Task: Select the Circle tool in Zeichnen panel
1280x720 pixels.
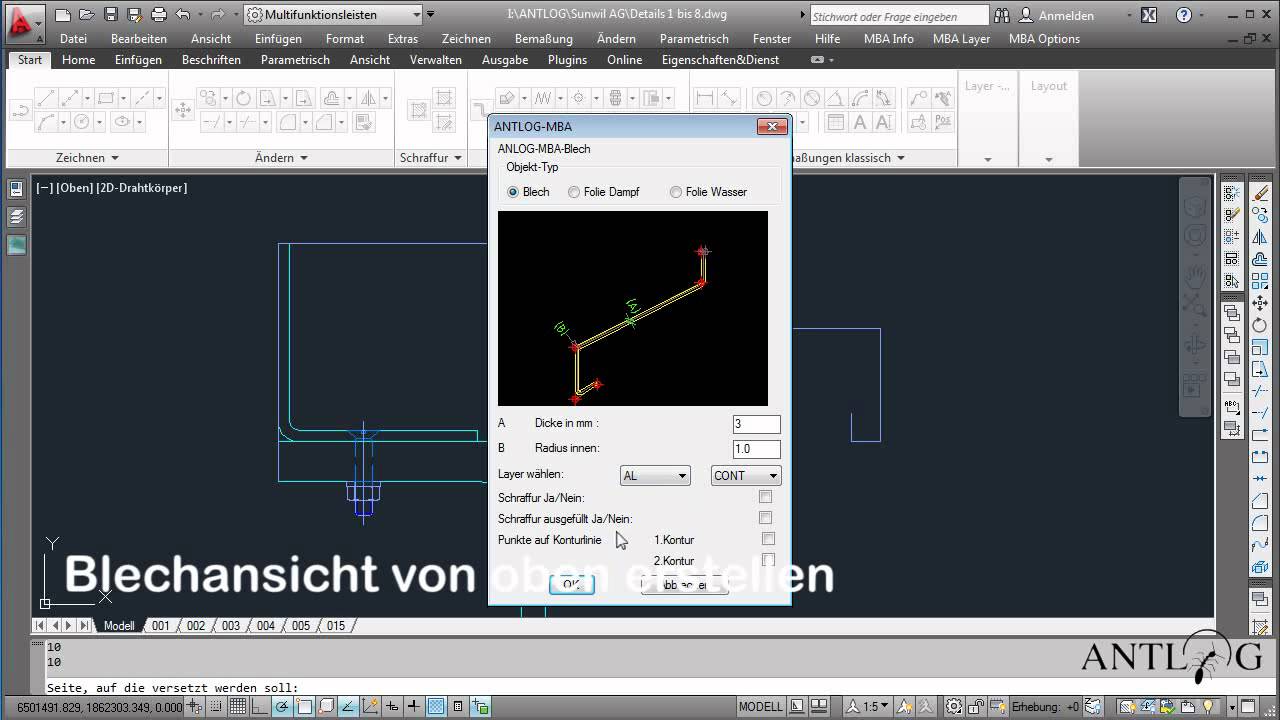Action: point(81,122)
